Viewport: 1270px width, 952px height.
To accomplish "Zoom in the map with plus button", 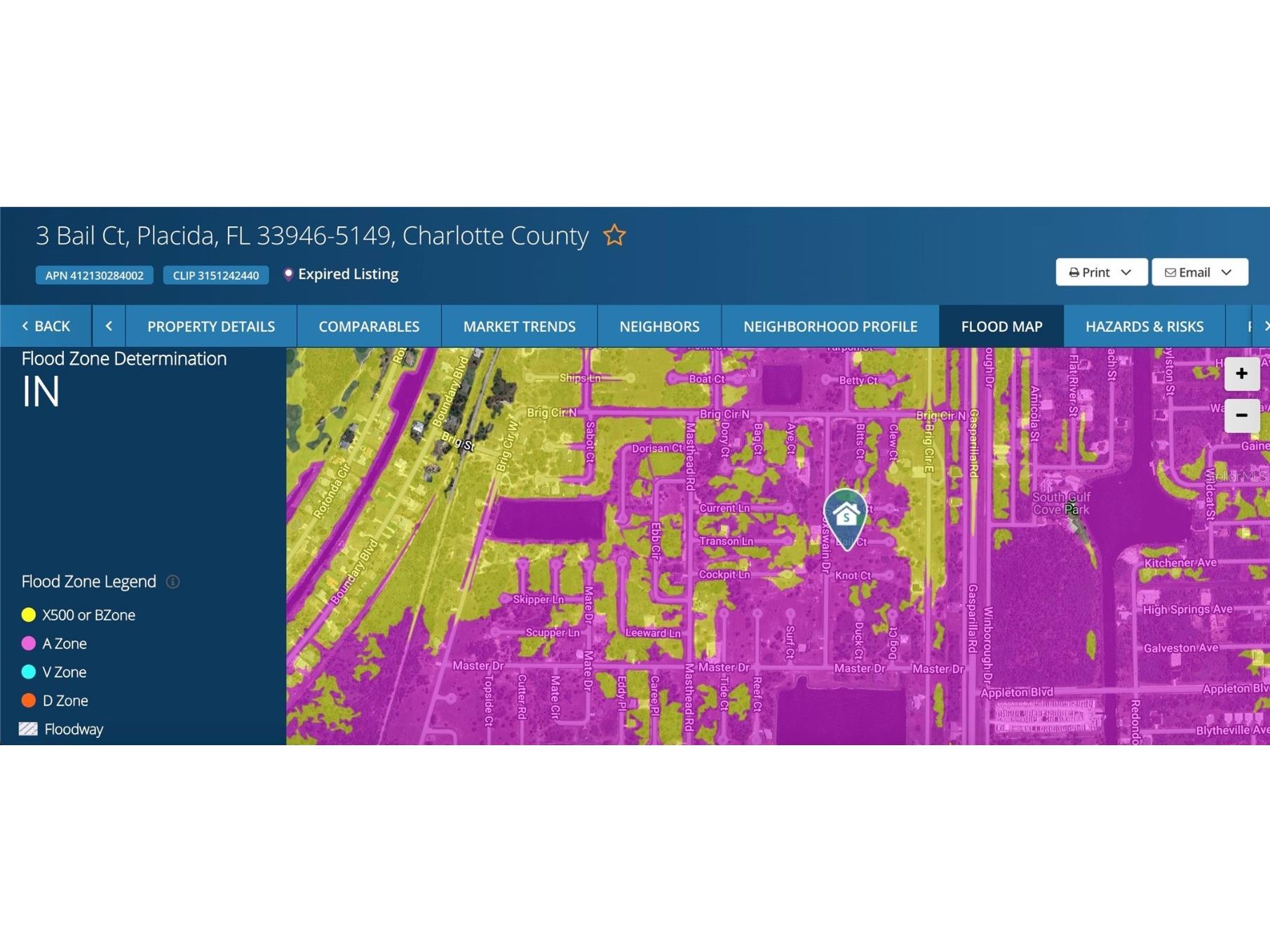I will pos(1241,374).
